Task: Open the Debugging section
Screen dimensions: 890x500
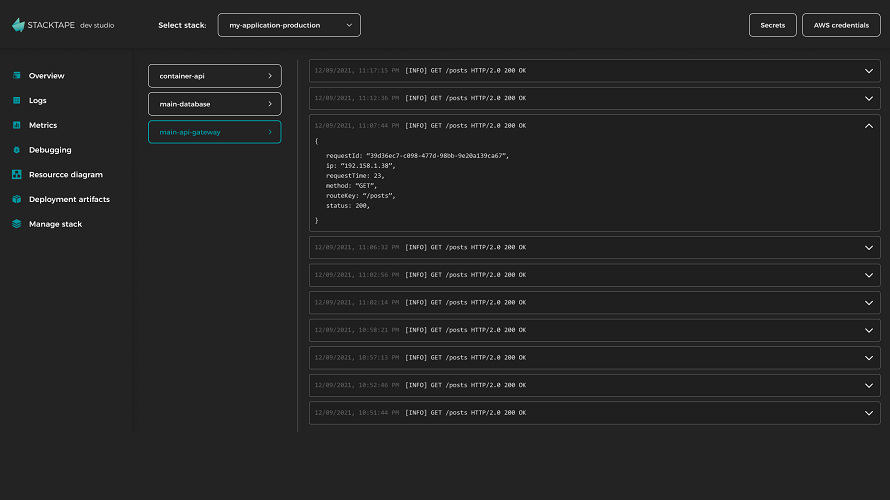Action: (50, 150)
